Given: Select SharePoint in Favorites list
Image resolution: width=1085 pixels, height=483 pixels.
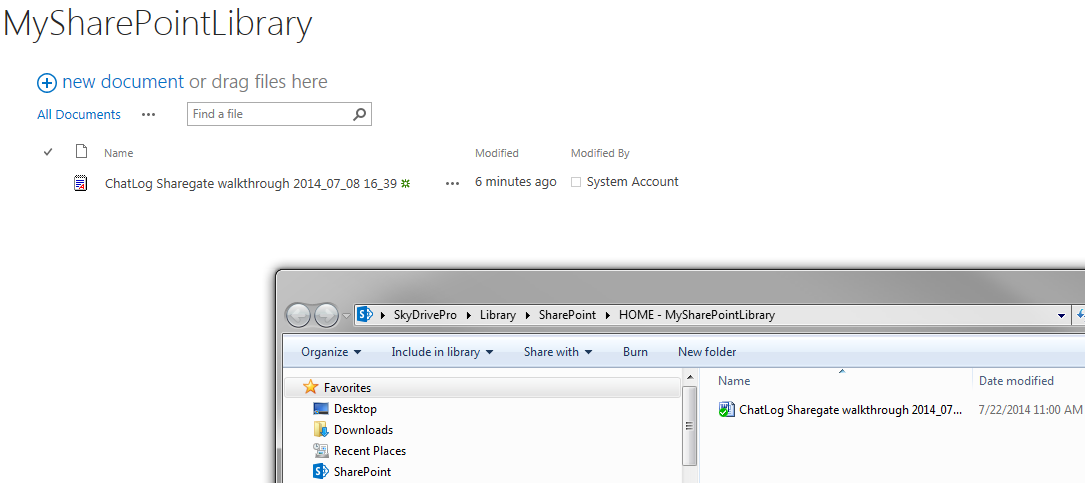Looking at the screenshot, I should [362, 472].
